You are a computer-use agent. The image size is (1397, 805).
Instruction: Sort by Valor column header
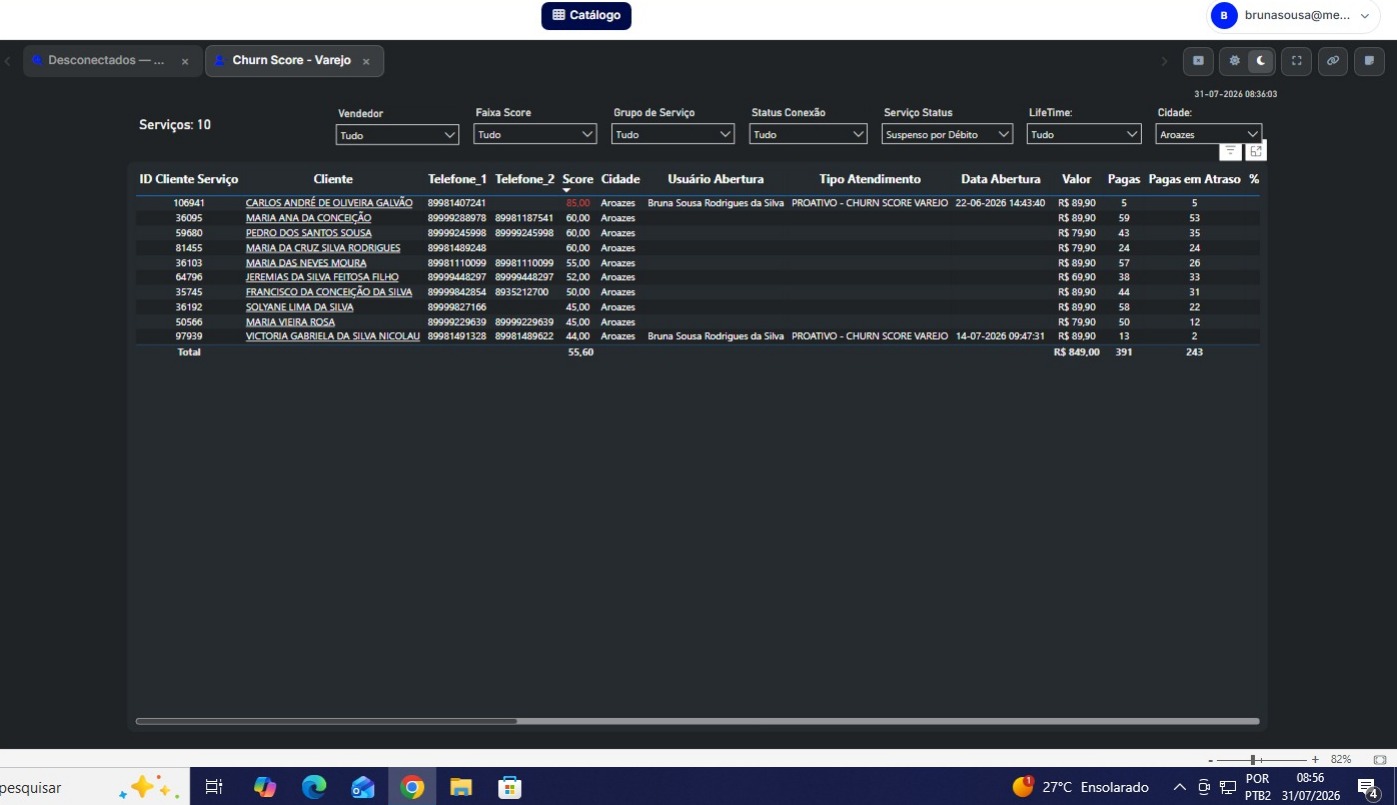1076,179
